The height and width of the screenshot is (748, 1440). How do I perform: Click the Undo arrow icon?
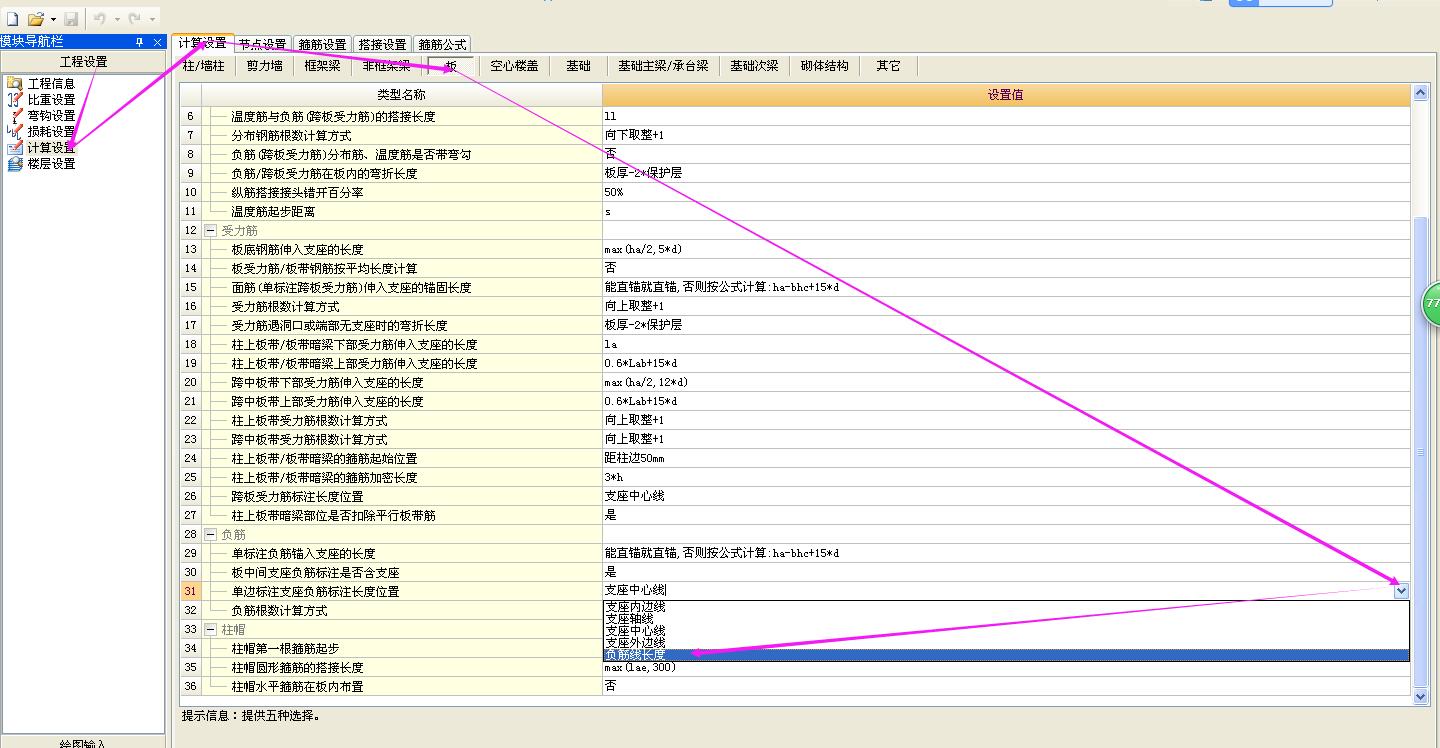tap(99, 19)
